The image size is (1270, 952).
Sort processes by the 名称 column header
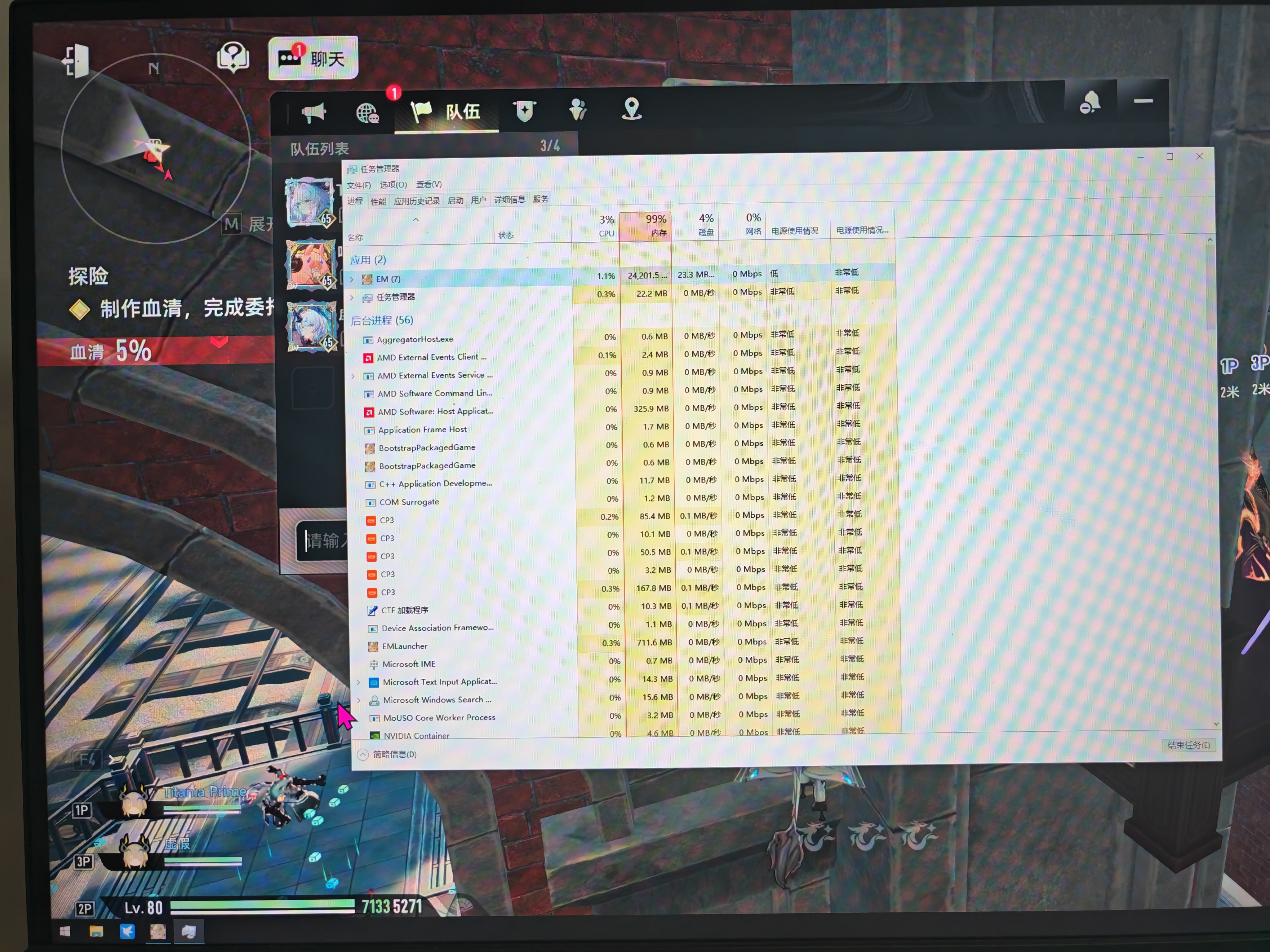pyautogui.click(x=419, y=230)
